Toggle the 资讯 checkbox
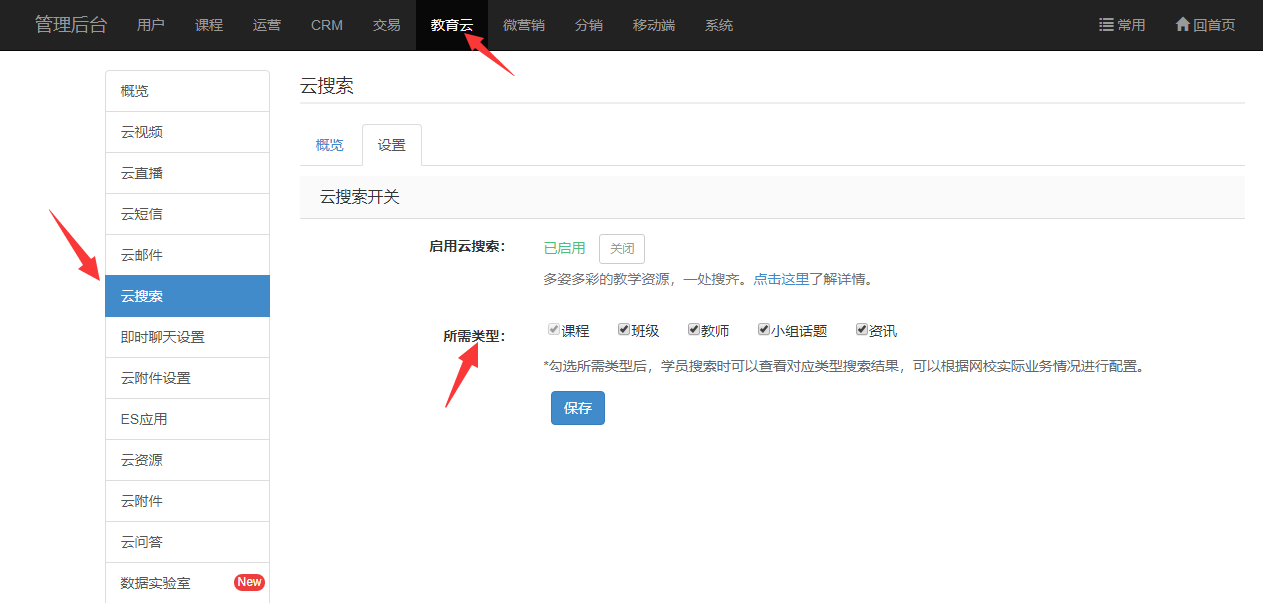The image size is (1263, 603). coord(862,330)
